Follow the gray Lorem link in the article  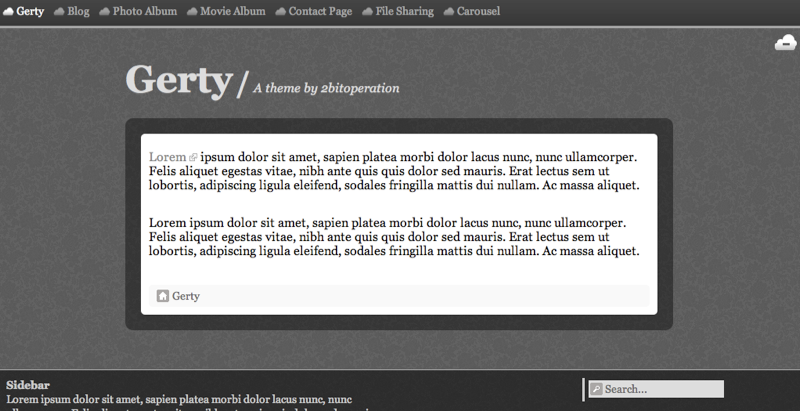(x=167, y=157)
